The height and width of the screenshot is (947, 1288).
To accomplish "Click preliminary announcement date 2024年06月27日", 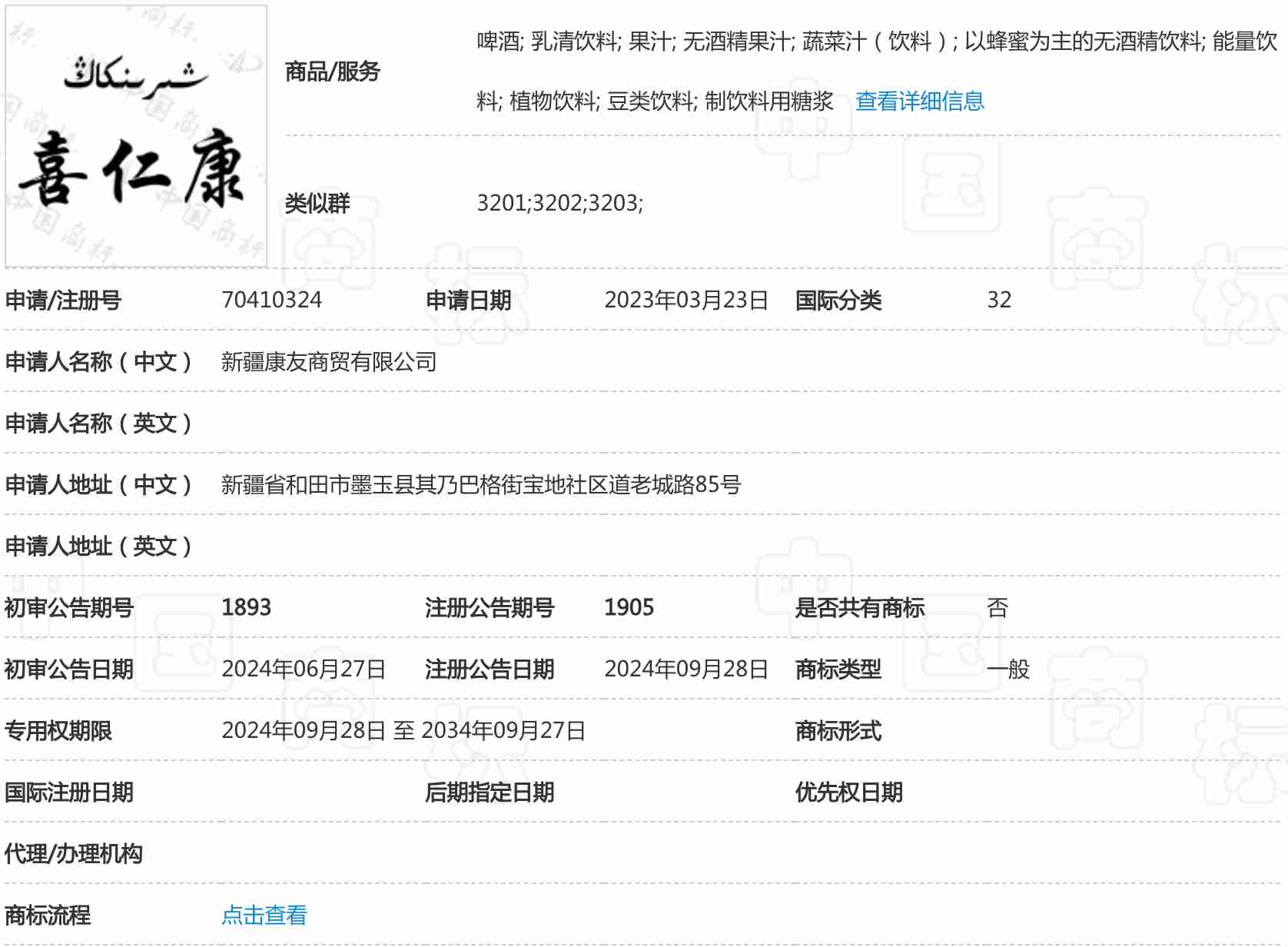I will coord(304,669).
